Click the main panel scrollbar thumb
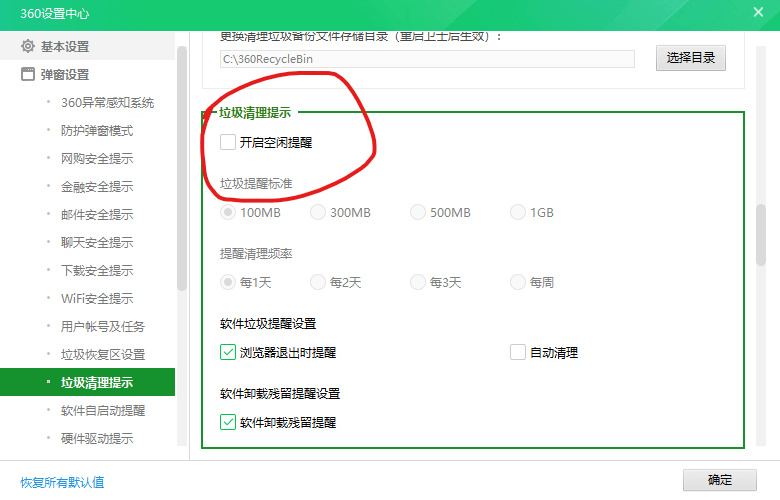Viewport: 780px width, 500px height. tap(761, 235)
